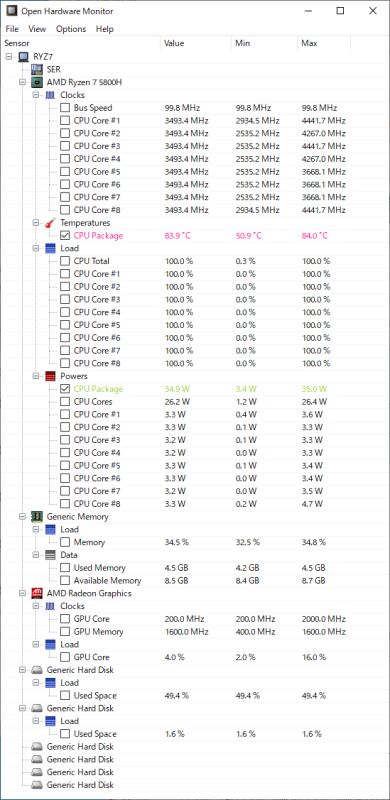Select the AMD Radeon Graphics ATI icon
The image size is (390, 800).
point(37,593)
